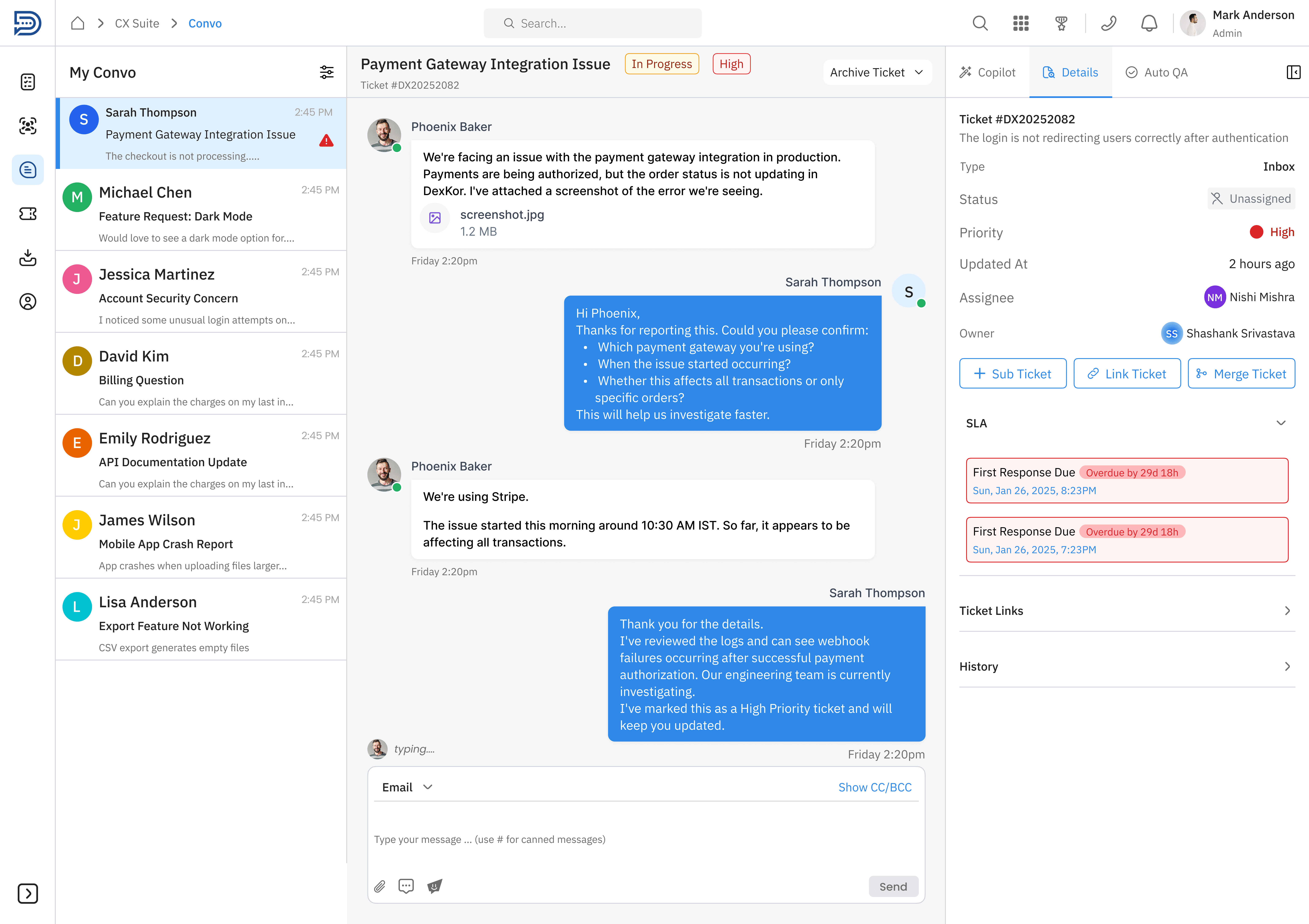Screen dimensions: 1309x924
Task: Click Convo in the breadcrumb
Action: click(205, 23)
